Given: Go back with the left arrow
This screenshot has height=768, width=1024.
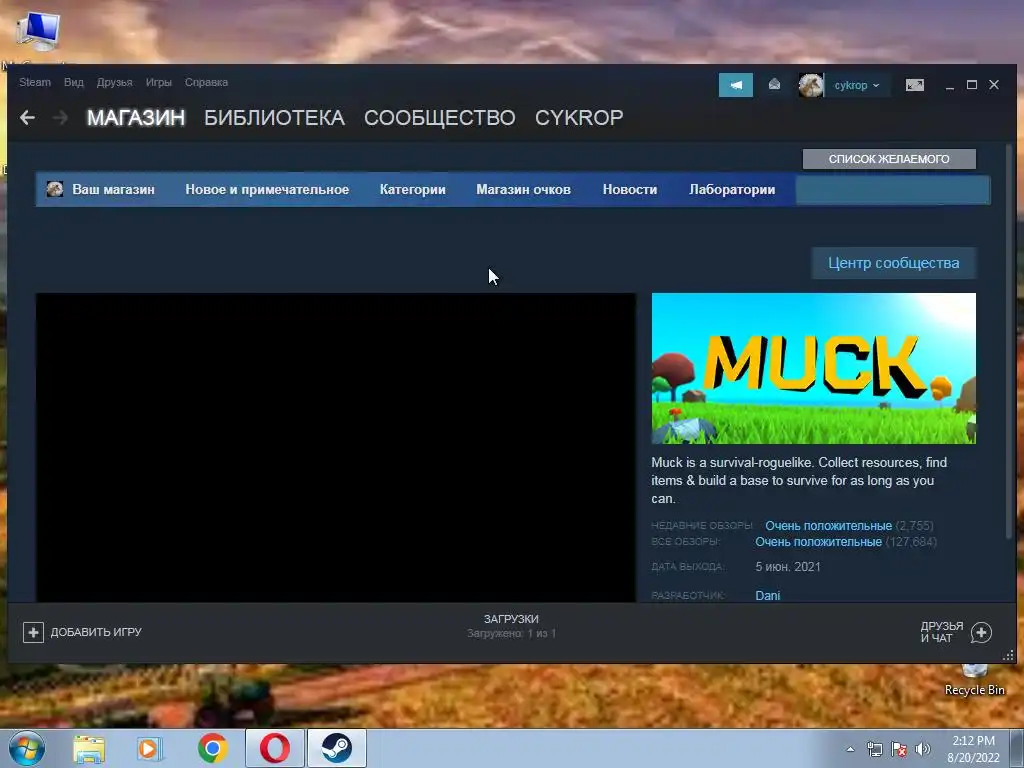Looking at the screenshot, I should (x=27, y=118).
